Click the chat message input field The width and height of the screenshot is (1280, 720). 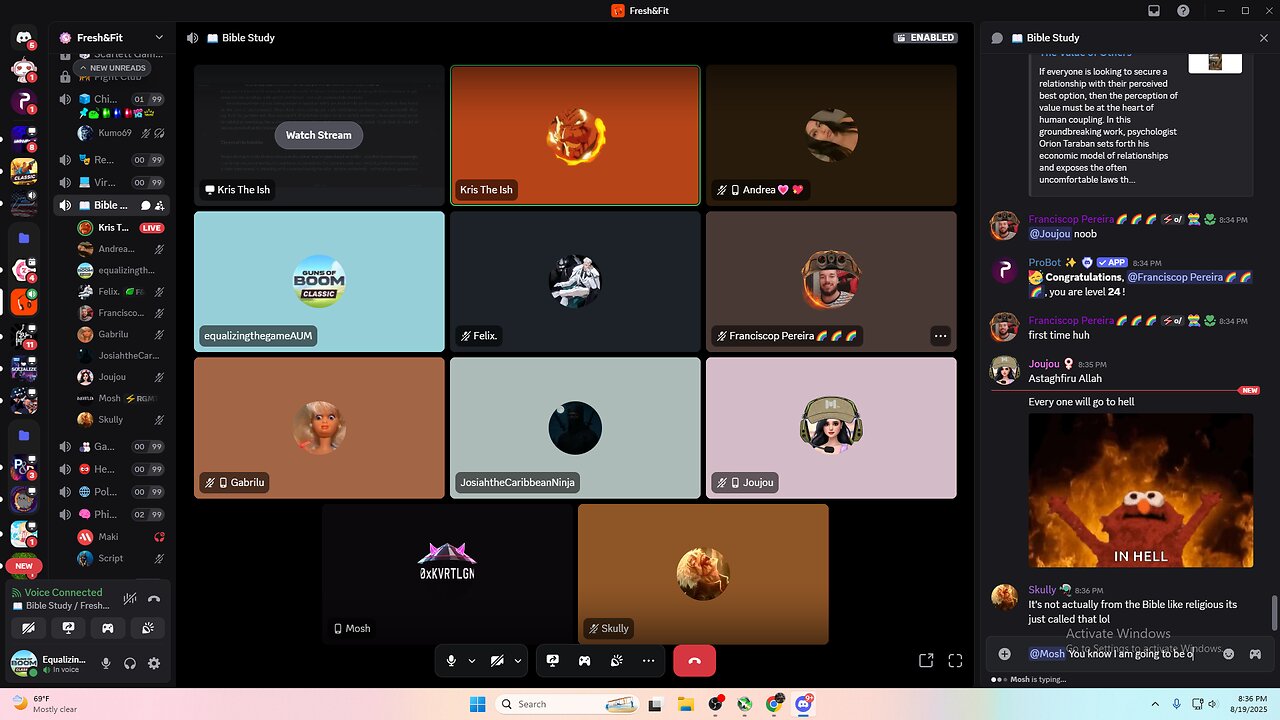point(1129,654)
